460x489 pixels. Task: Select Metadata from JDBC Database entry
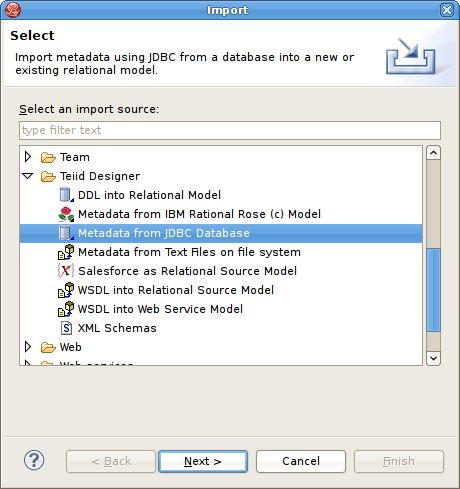pyautogui.click(x=164, y=233)
